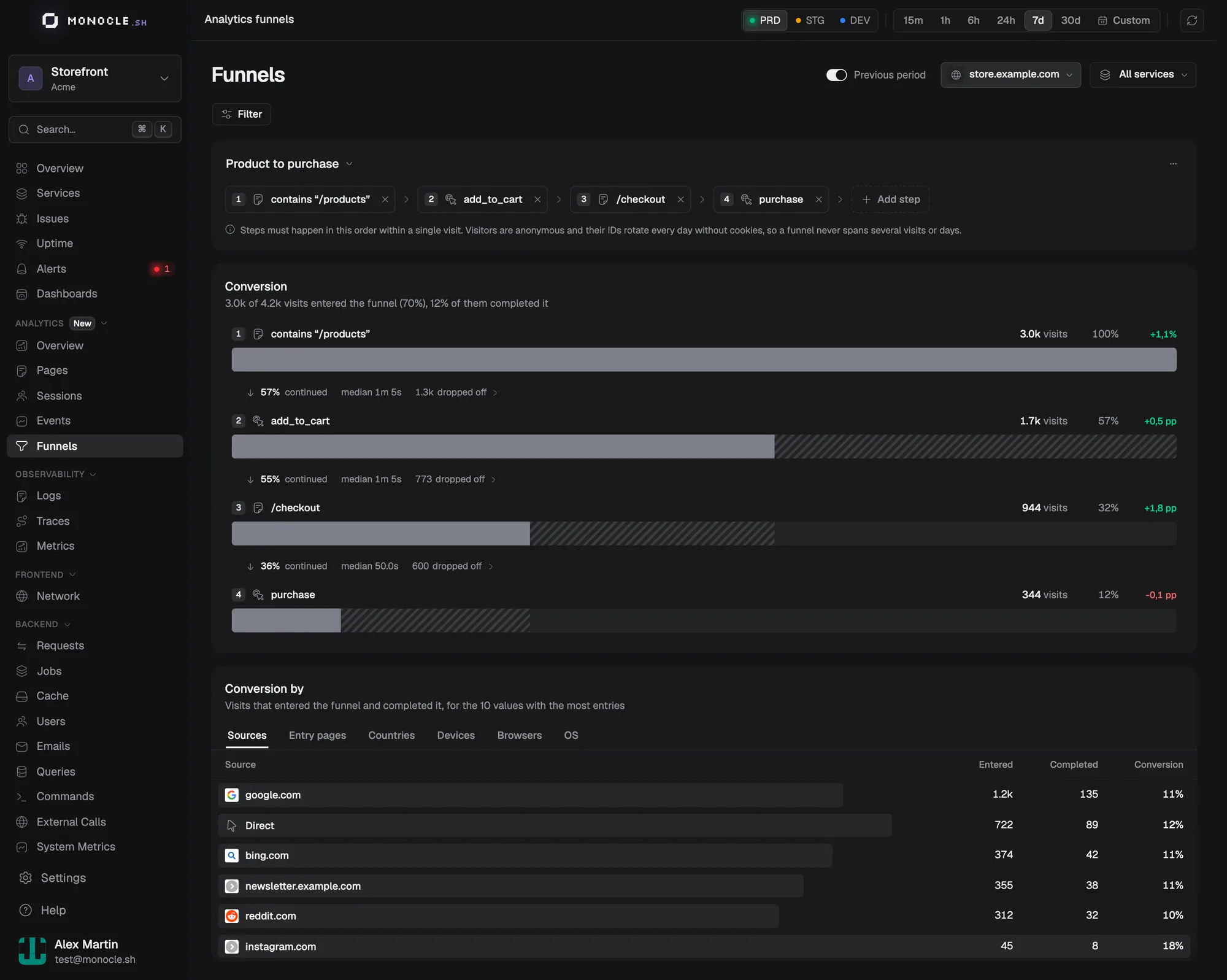Viewport: 1227px width, 980px height.
Task: Click the refresh icon in top bar
Action: pyautogui.click(x=1191, y=20)
